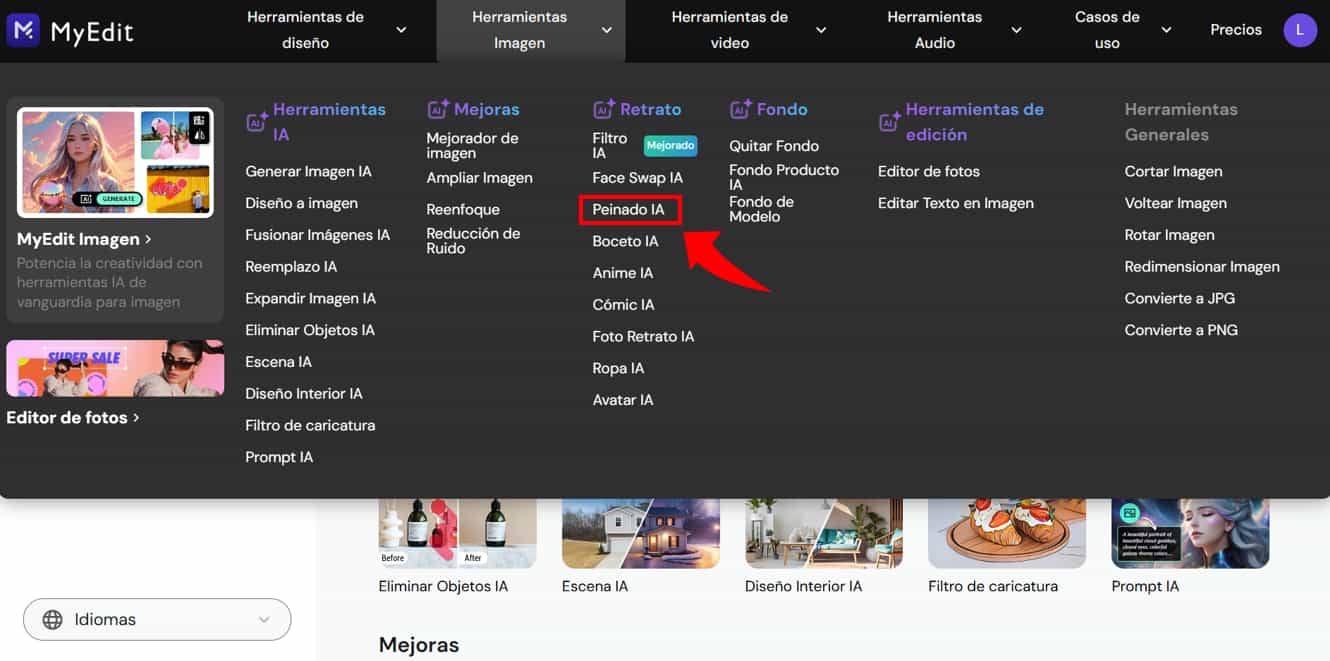
Task: Click the globe icon in Idiomas selector
Action: (53, 620)
